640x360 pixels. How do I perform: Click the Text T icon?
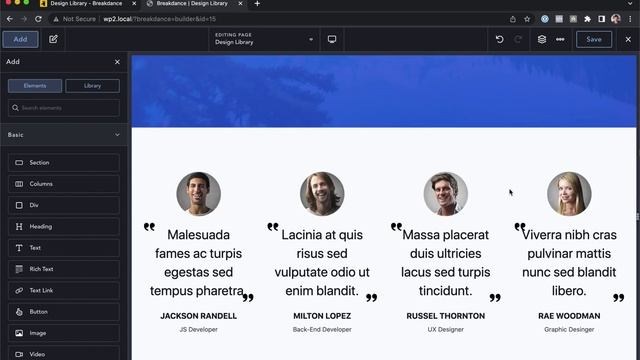coord(19,248)
